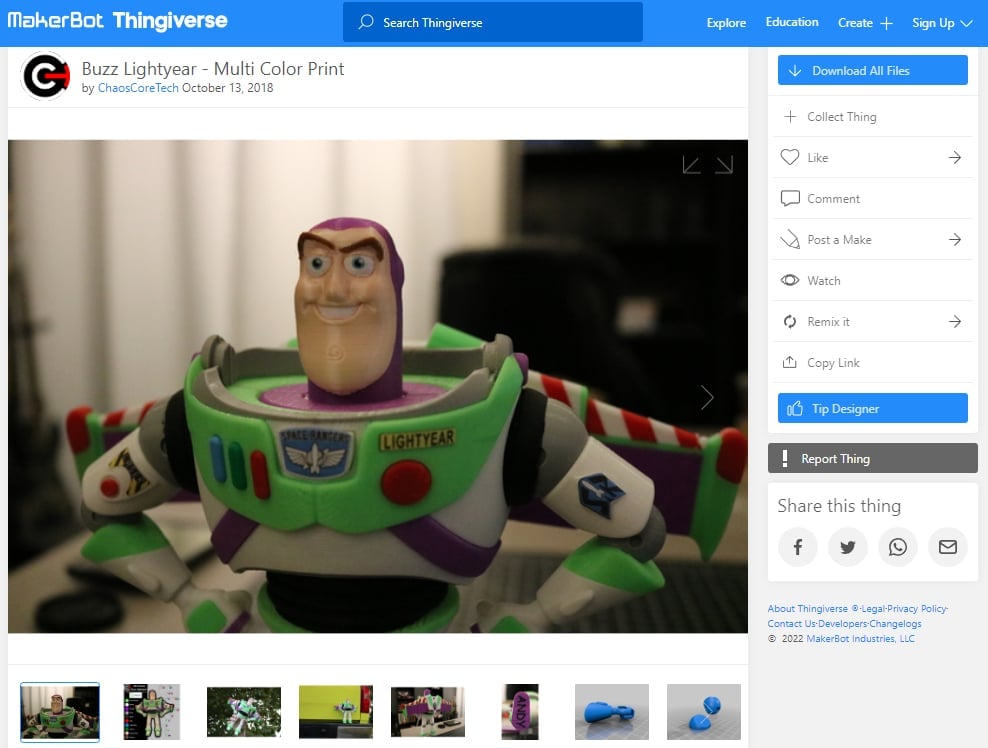988x748 pixels.
Task: Click the Collect Thing option
Action: click(x=872, y=117)
